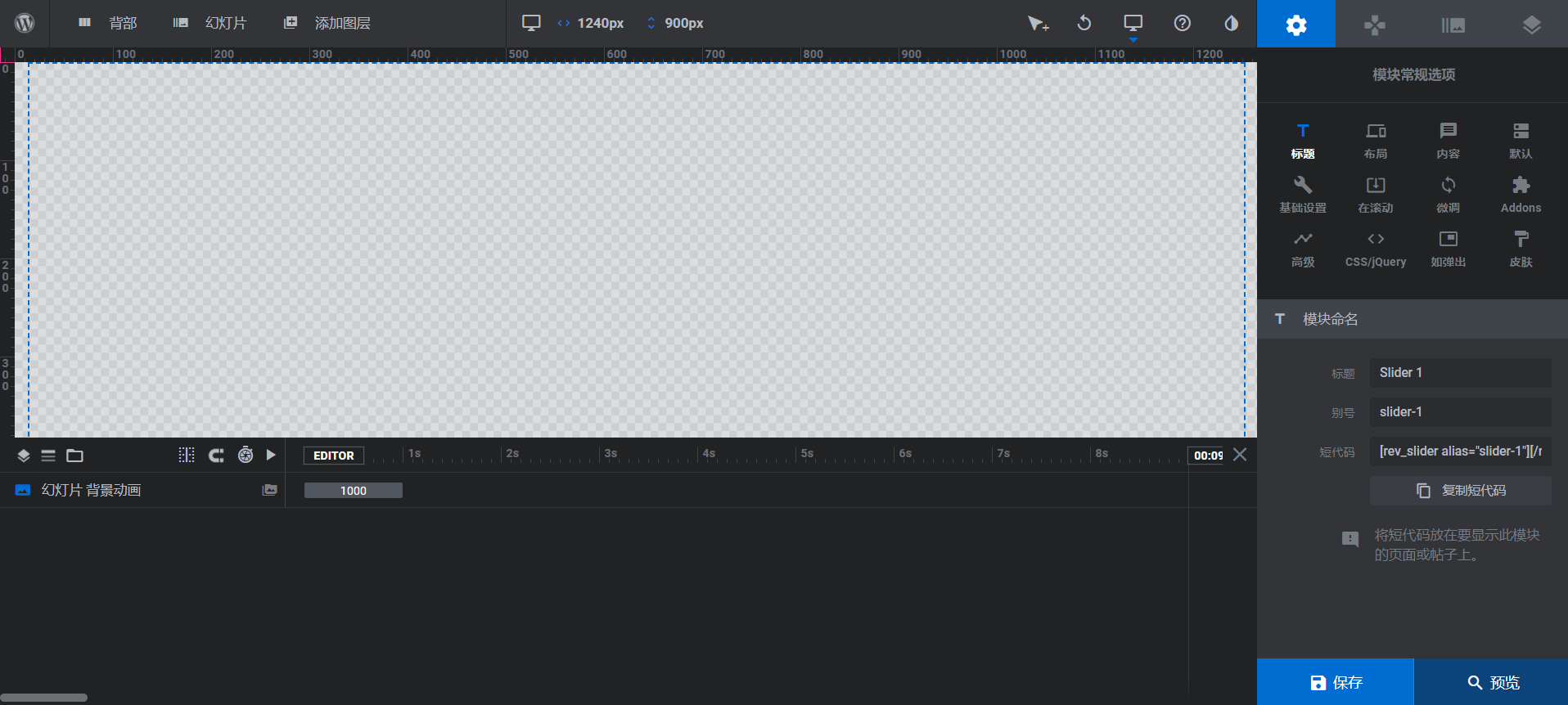Select the 标题 title section icon
Viewport: 1568px width, 705px height.
[x=1303, y=141]
